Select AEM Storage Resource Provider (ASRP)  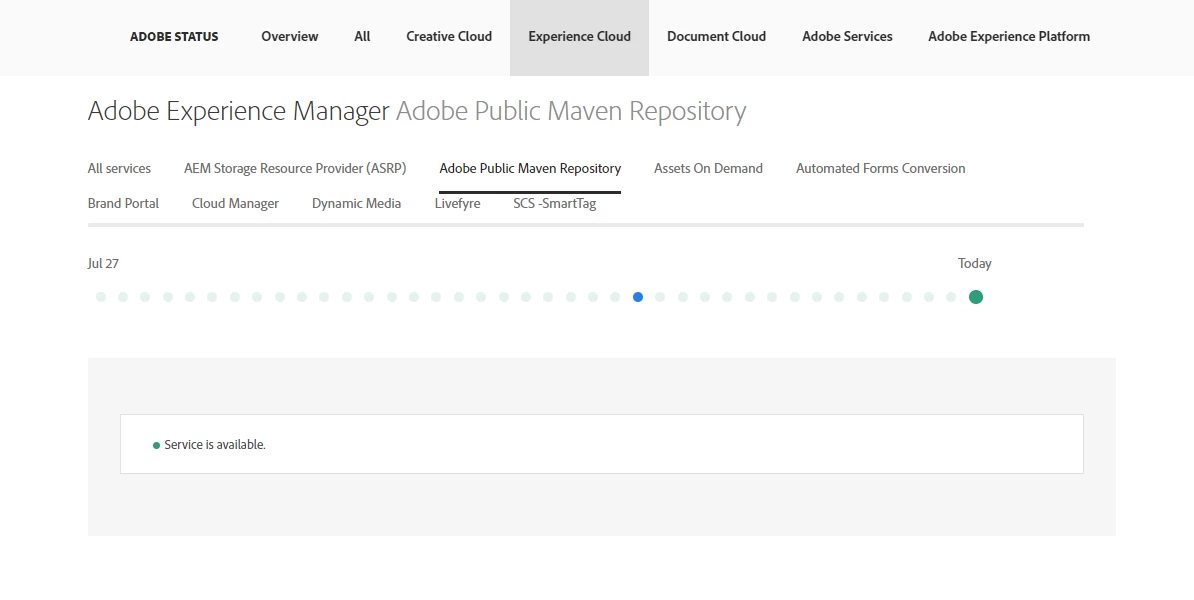[295, 168]
